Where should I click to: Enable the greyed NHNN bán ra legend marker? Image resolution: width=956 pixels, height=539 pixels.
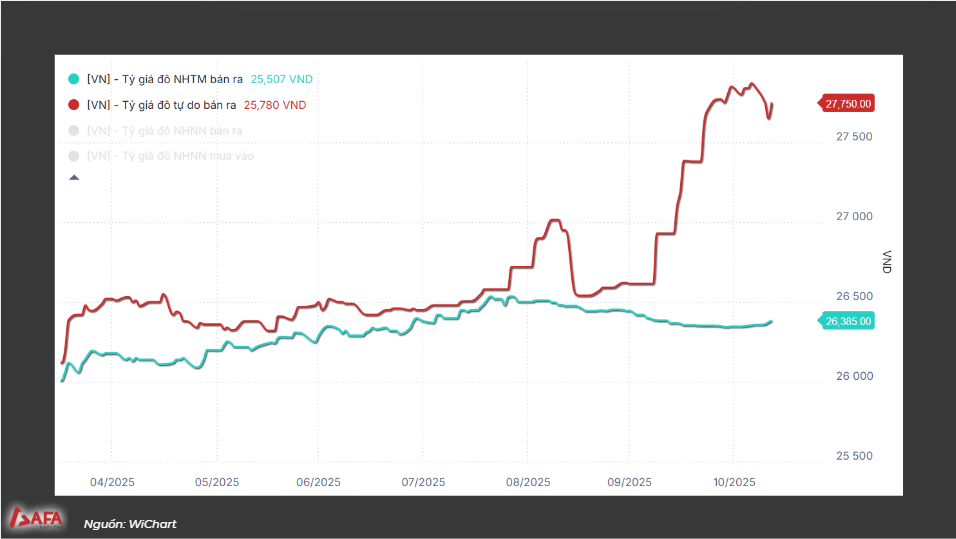click(x=73, y=131)
